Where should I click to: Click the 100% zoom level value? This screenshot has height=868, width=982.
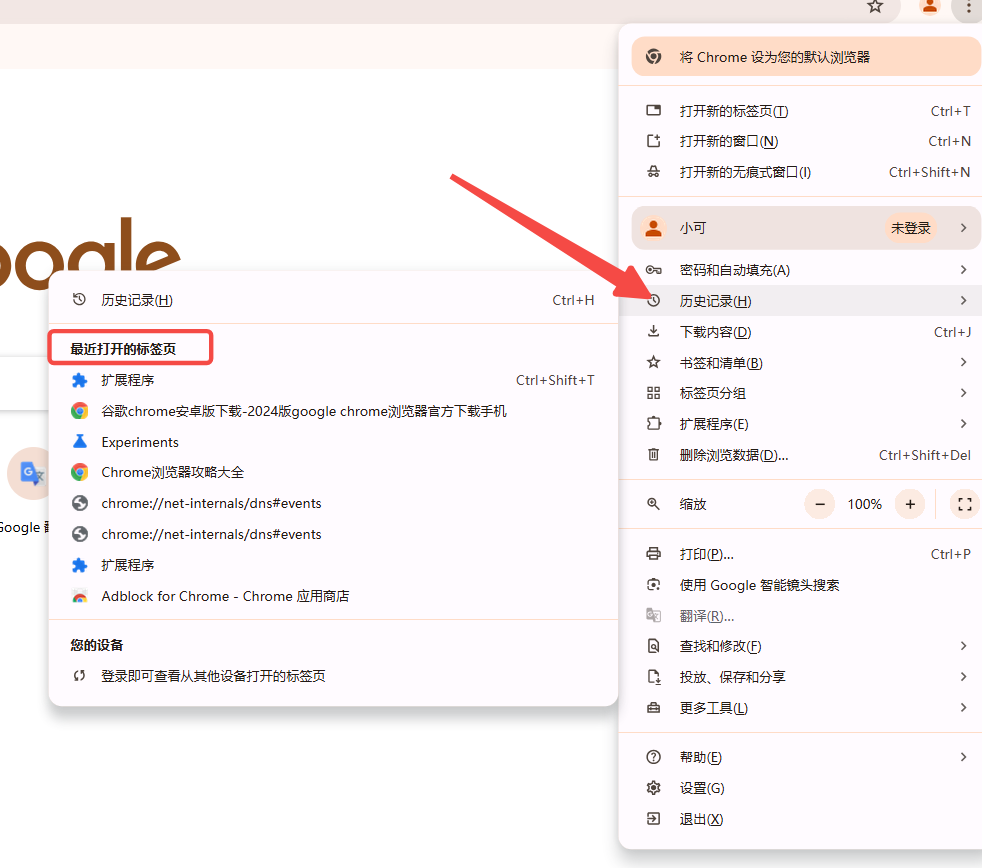[864, 504]
